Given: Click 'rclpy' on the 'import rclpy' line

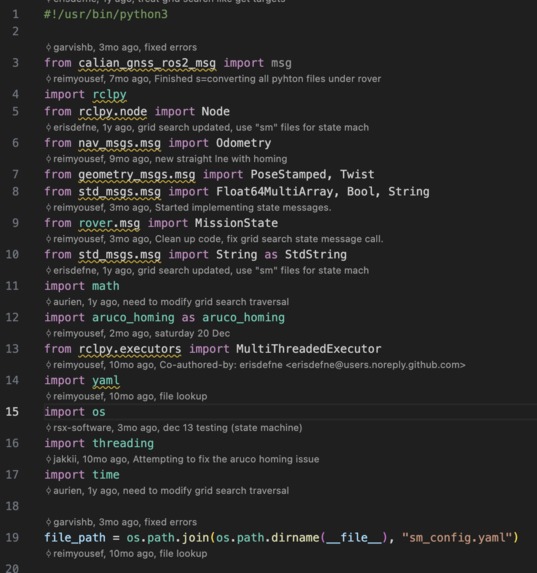Looking at the screenshot, I should pyautogui.click(x=109, y=94).
